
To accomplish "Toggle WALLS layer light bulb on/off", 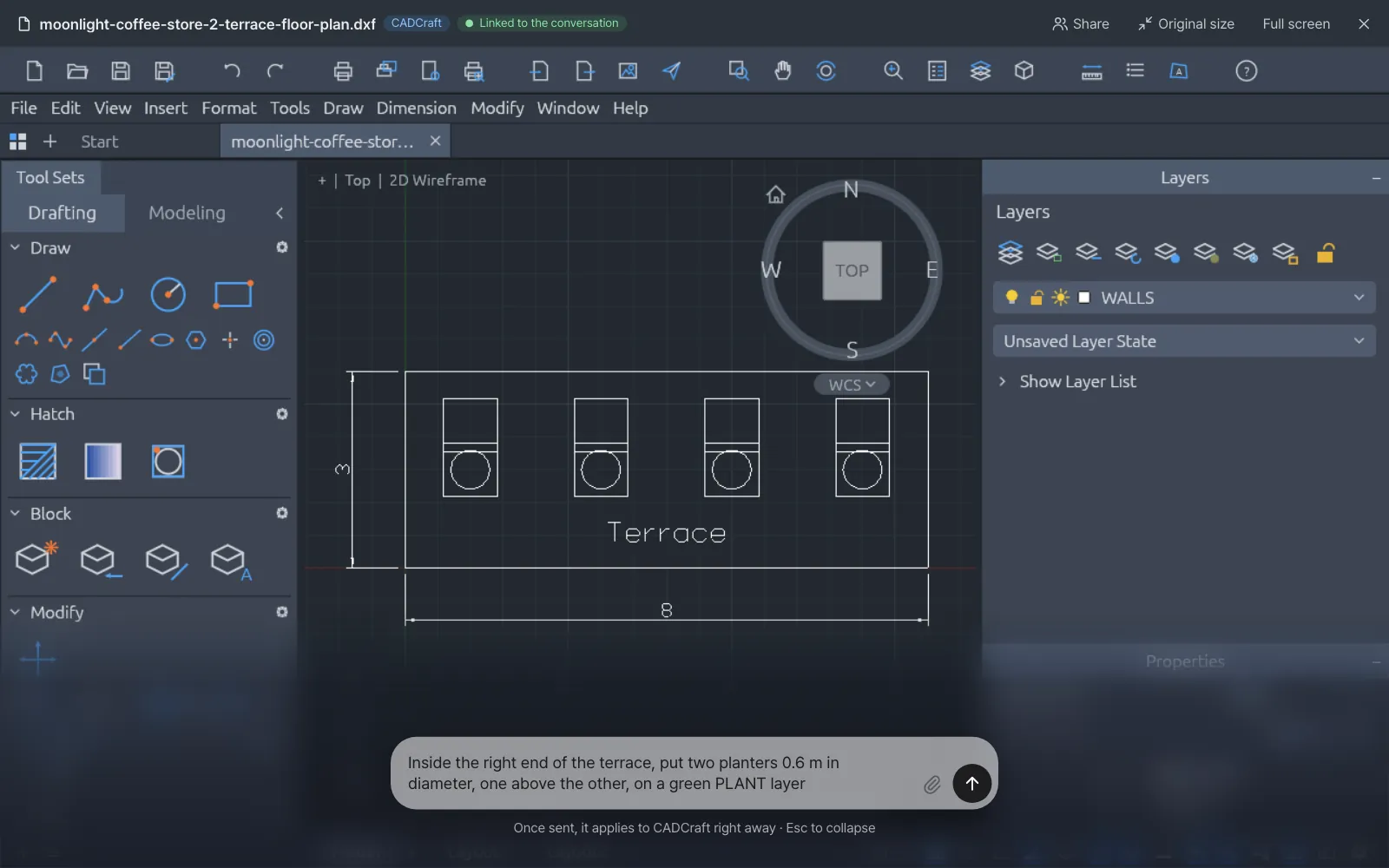I will 1011,298.
